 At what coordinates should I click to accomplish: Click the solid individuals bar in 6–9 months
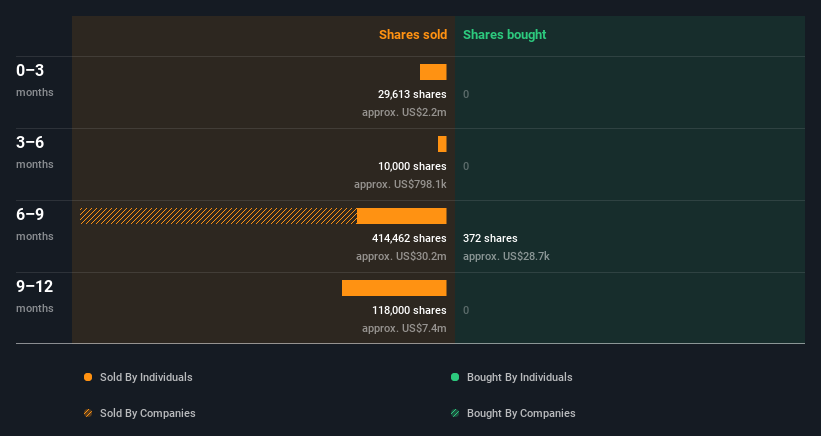(x=402, y=216)
